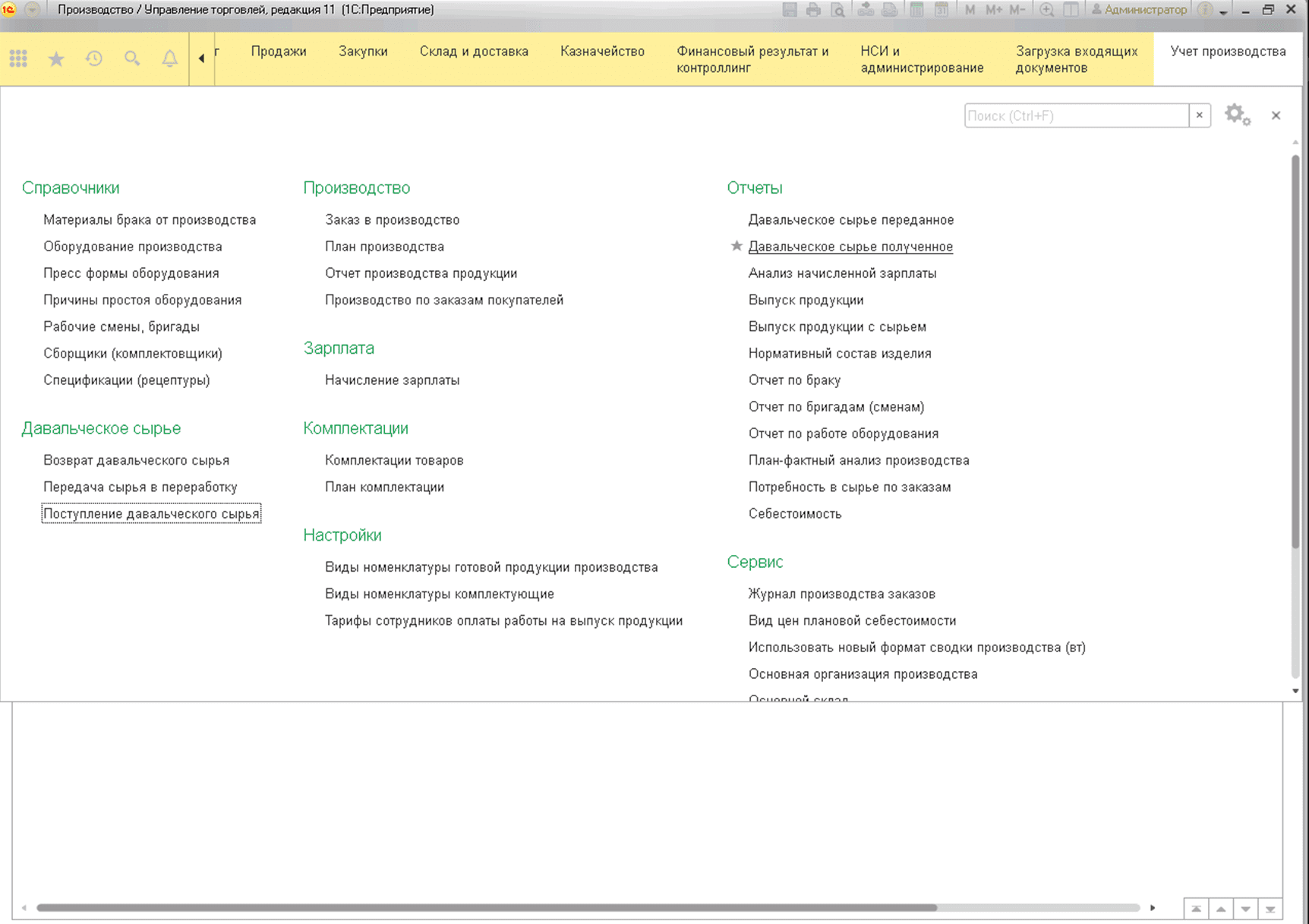Open Спецификации (рецептуры)
Viewport: 1309px width, 924px height.
[x=127, y=380]
